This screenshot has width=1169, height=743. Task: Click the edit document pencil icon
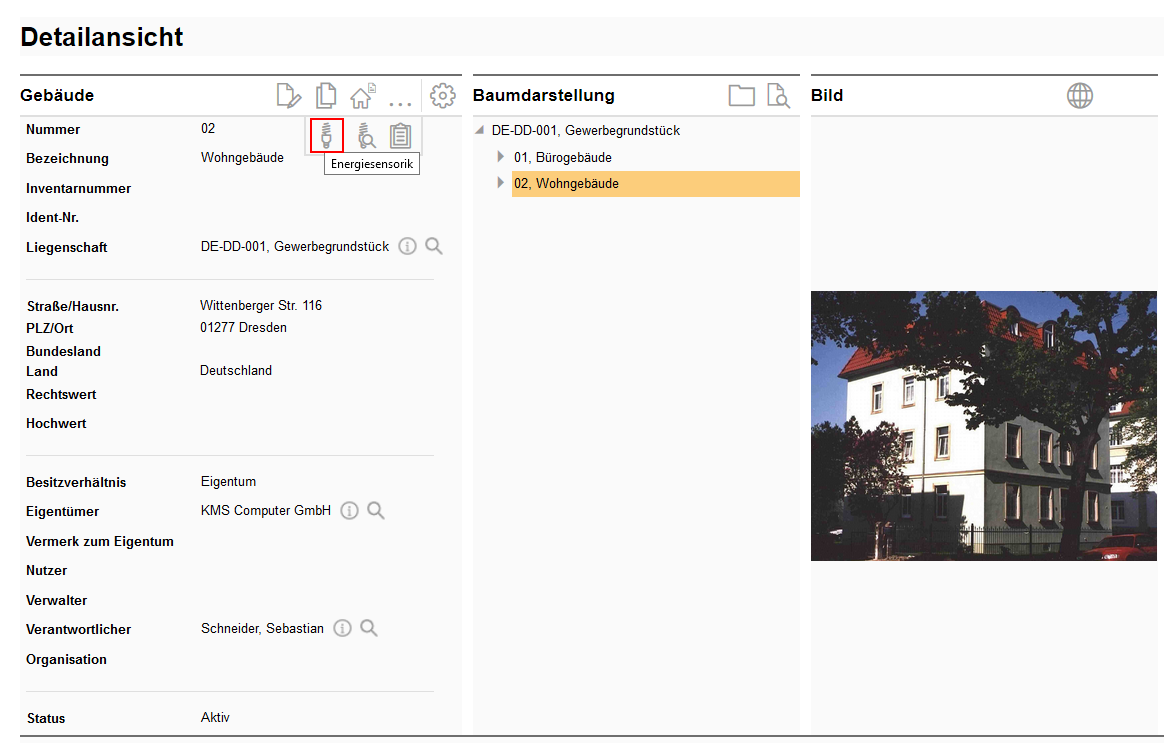pos(288,96)
